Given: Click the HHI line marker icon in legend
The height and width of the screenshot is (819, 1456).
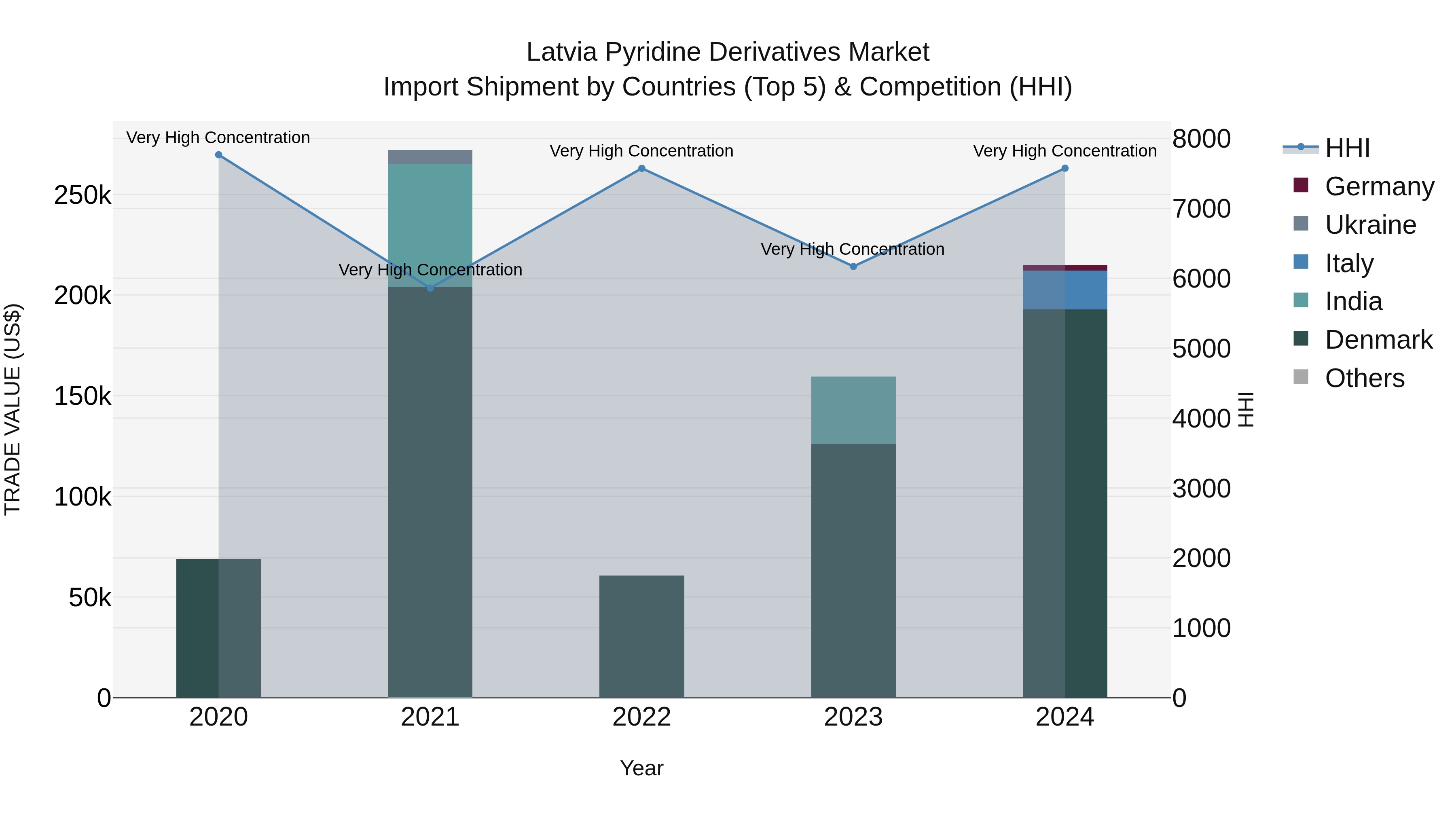Looking at the screenshot, I should tap(1301, 147).
